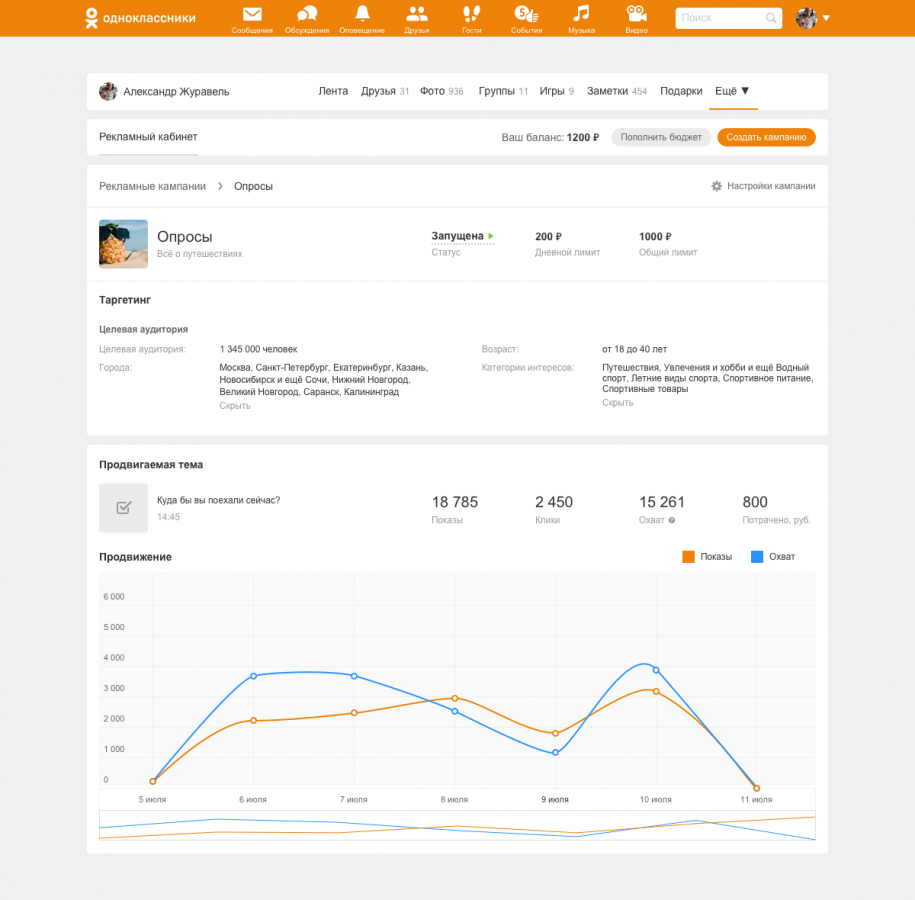Image resolution: width=915 pixels, height=900 pixels.
Task: Click the balance amount 1200 ₽
Action: pyautogui.click(x=583, y=137)
